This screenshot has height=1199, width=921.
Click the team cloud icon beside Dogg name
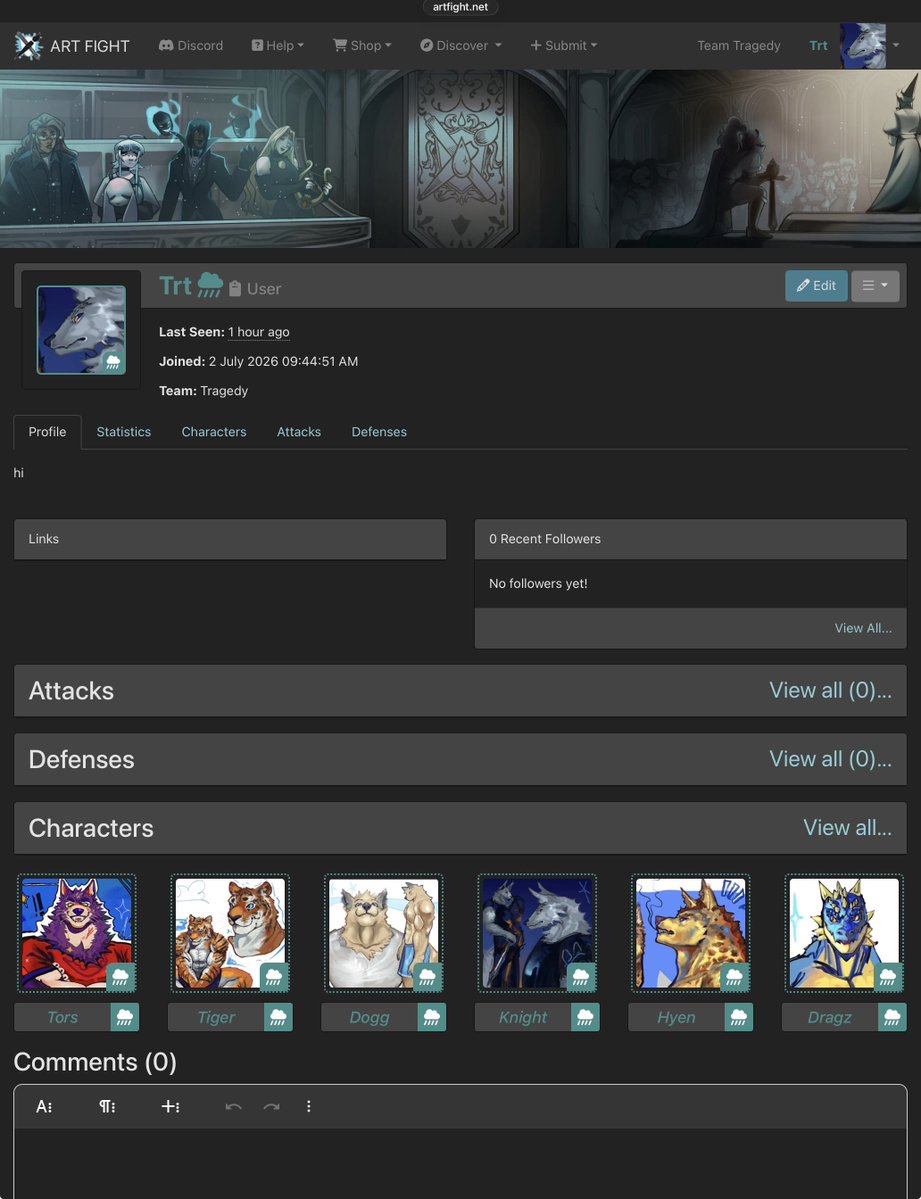(432, 1018)
